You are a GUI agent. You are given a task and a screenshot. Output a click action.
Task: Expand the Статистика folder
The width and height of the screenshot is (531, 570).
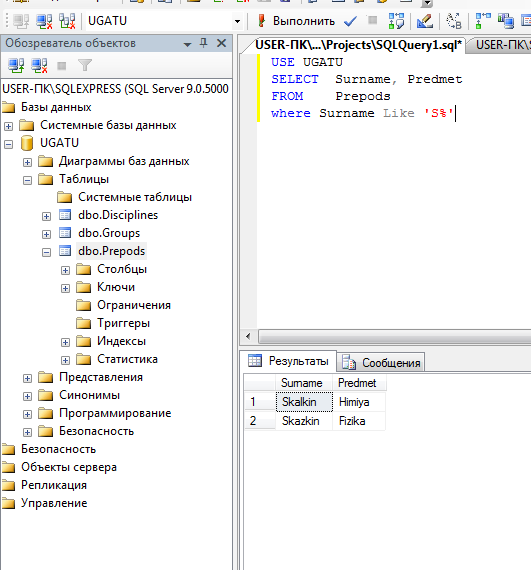(x=65, y=360)
